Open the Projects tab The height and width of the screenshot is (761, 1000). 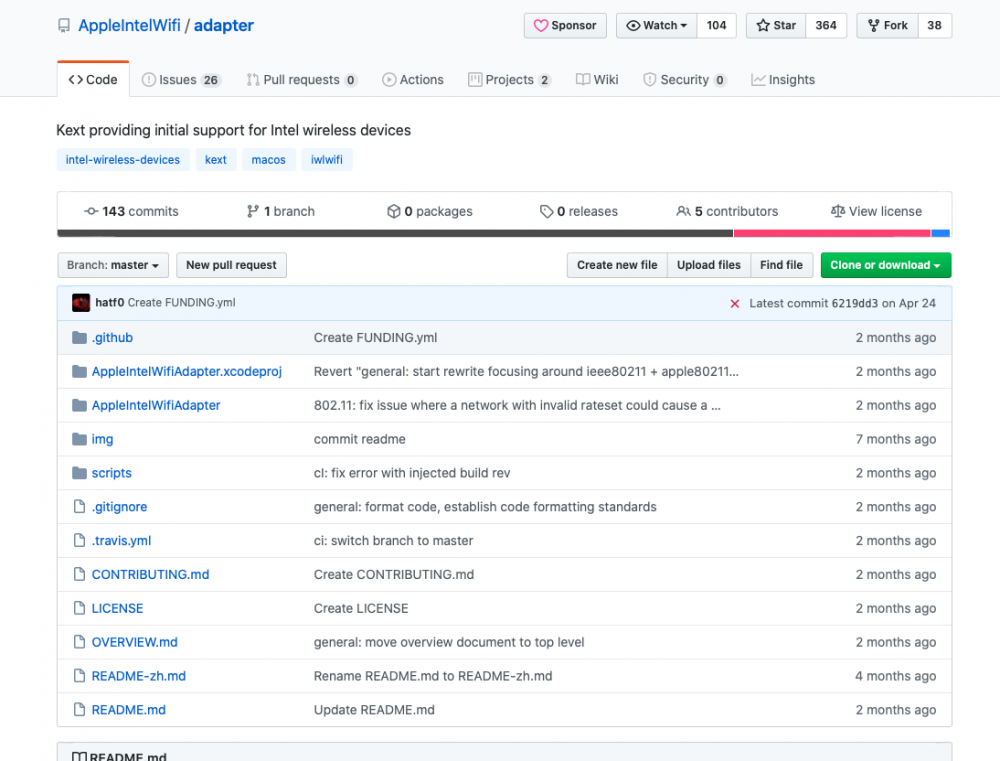click(509, 80)
